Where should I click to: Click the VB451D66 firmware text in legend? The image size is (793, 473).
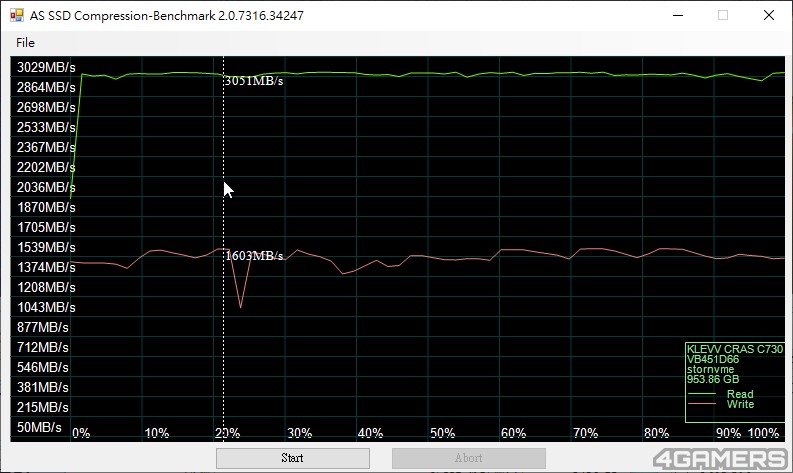(713, 359)
